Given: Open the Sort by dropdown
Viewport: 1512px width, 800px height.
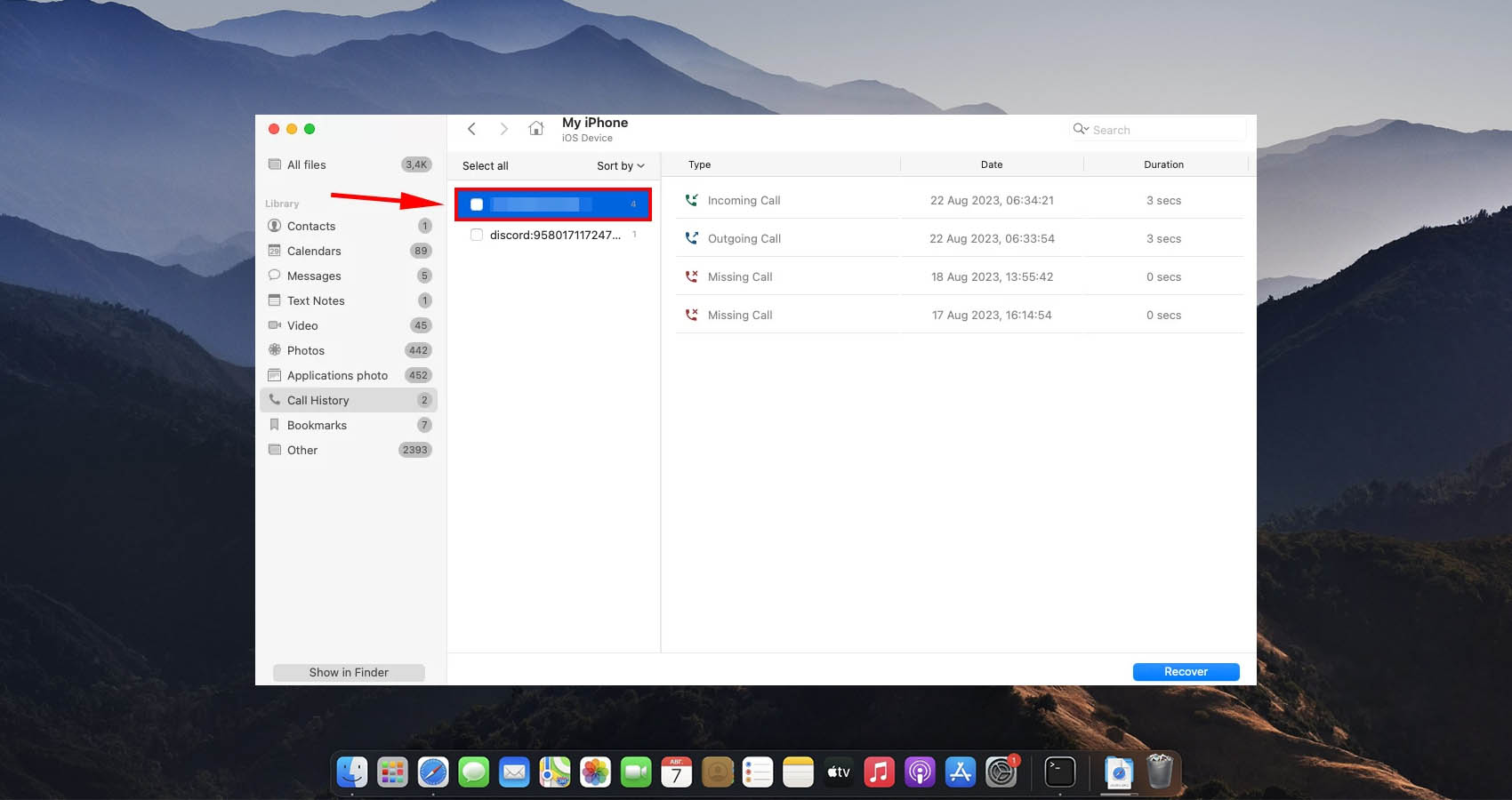Looking at the screenshot, I should (620, 166).
